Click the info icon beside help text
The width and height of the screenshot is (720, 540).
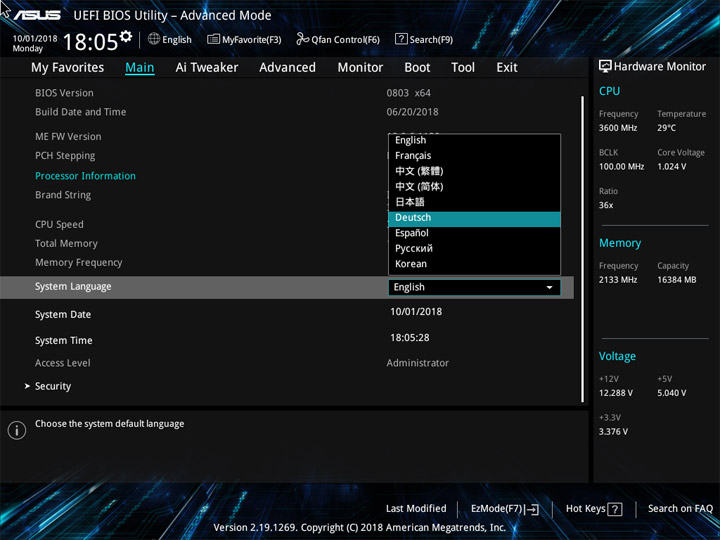click(x=17, y=430)
